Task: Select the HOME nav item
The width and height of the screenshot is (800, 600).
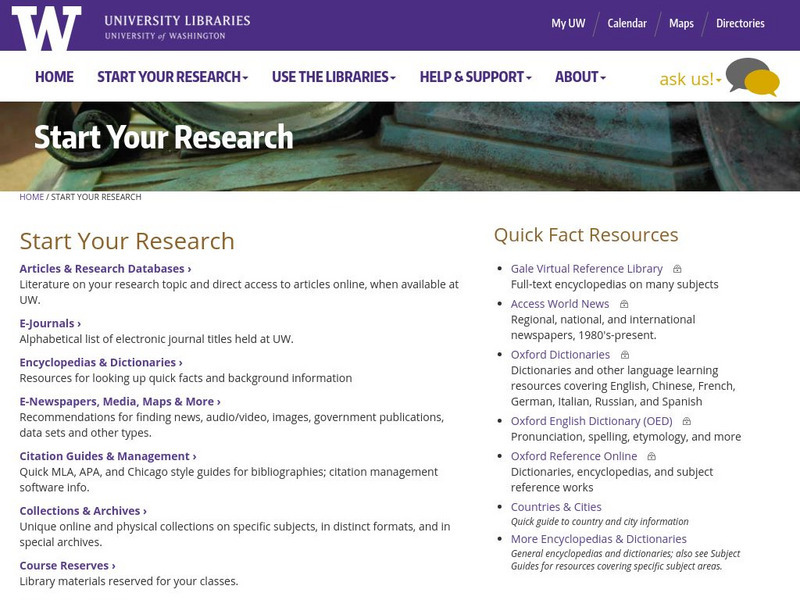Action: click(54, 77)
